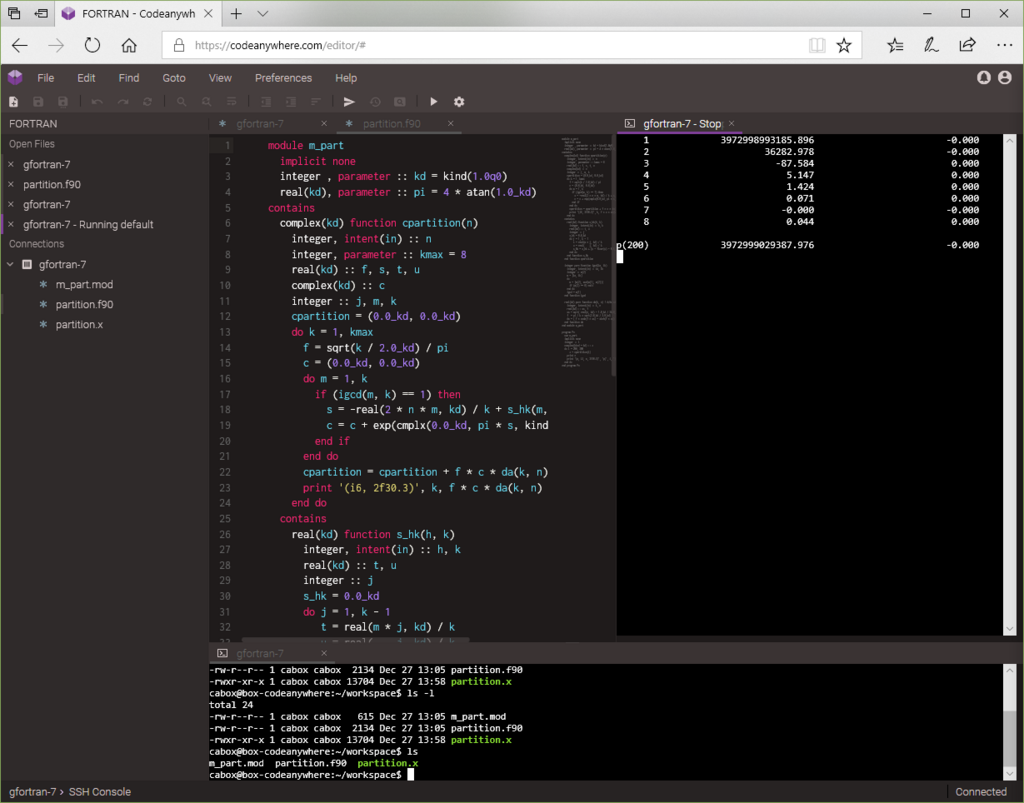Open browser reading view icon
This screenshot has height=803, width=1024.
pyautogui.click(x=816, y=45)
